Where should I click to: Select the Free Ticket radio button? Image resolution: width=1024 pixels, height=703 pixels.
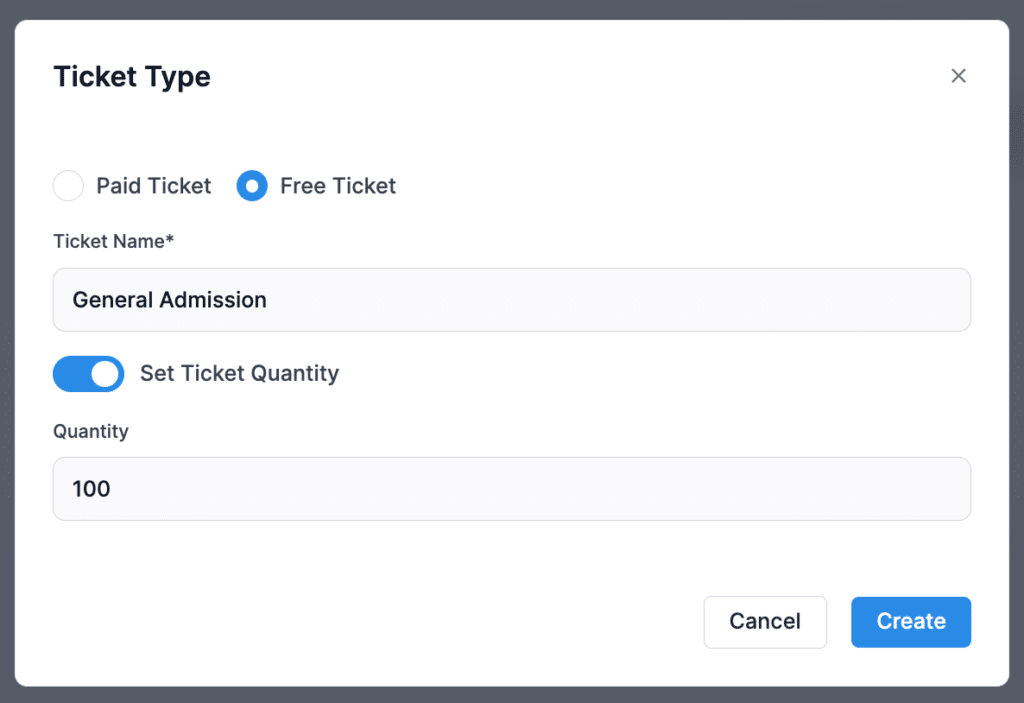click(252, 186)
